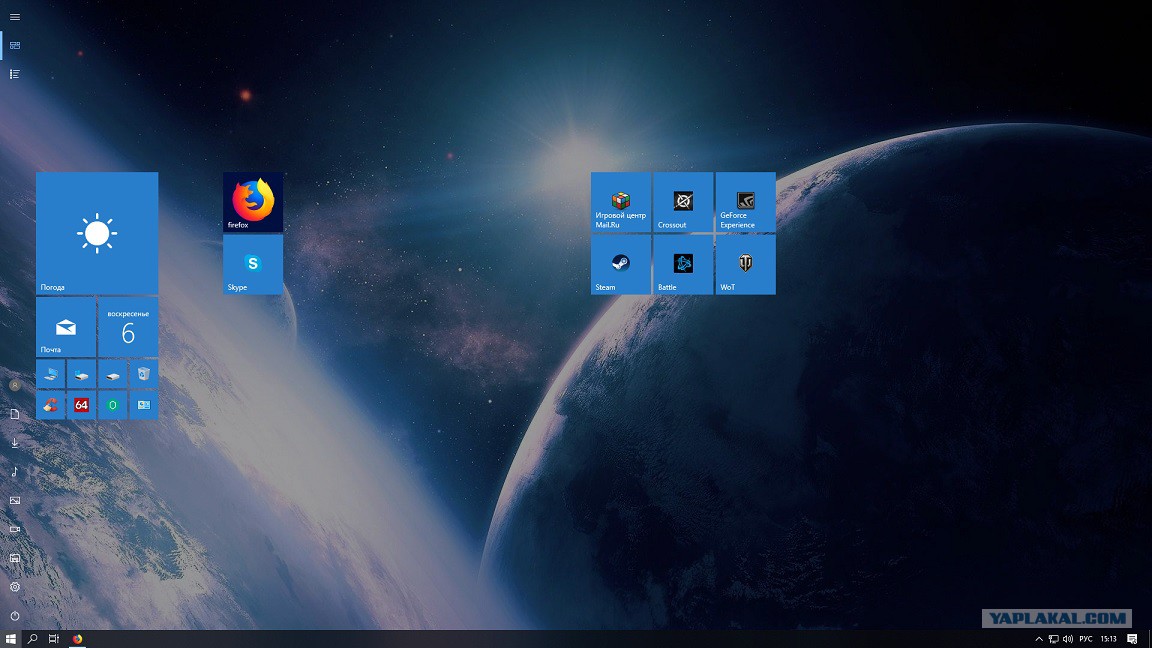
Task: Launch Skype from its Start tile
Action: pos(253,264)
